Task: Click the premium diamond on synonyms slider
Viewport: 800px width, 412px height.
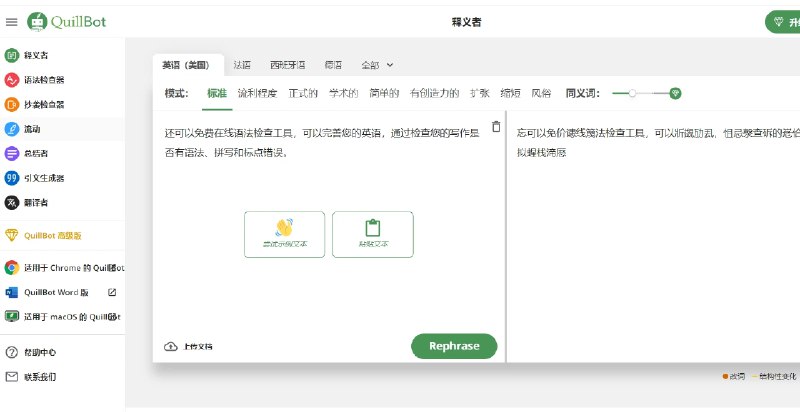Action: tap(675, 93)
